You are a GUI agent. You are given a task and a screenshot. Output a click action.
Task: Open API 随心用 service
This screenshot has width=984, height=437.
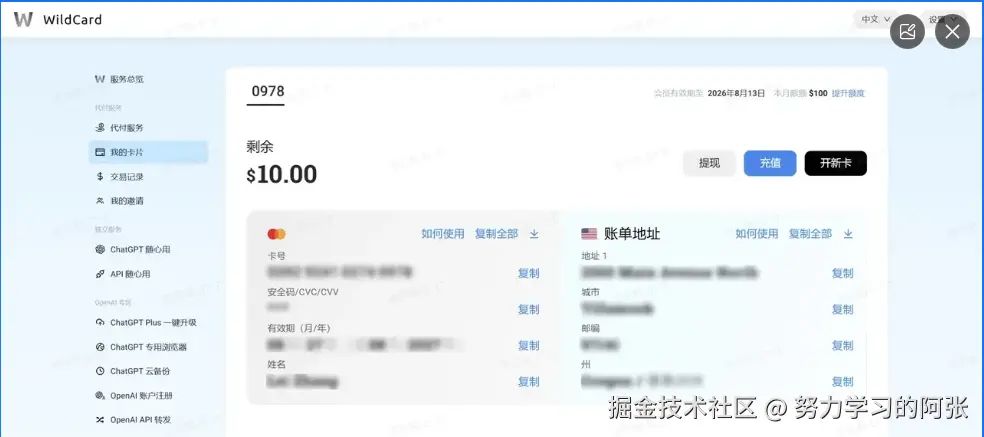(x=122, y=274)
